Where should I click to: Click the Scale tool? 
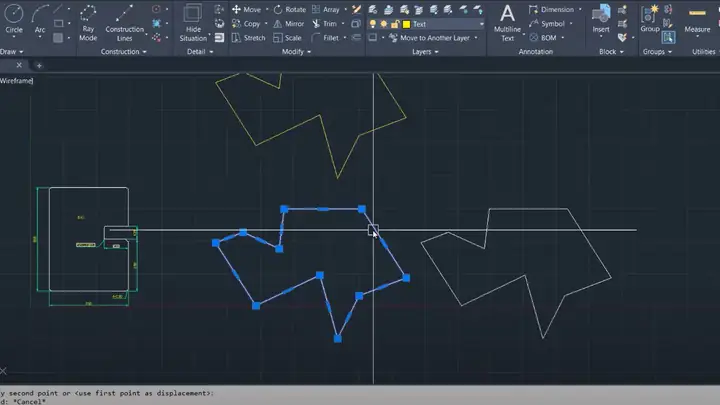[x=287, y=38]
